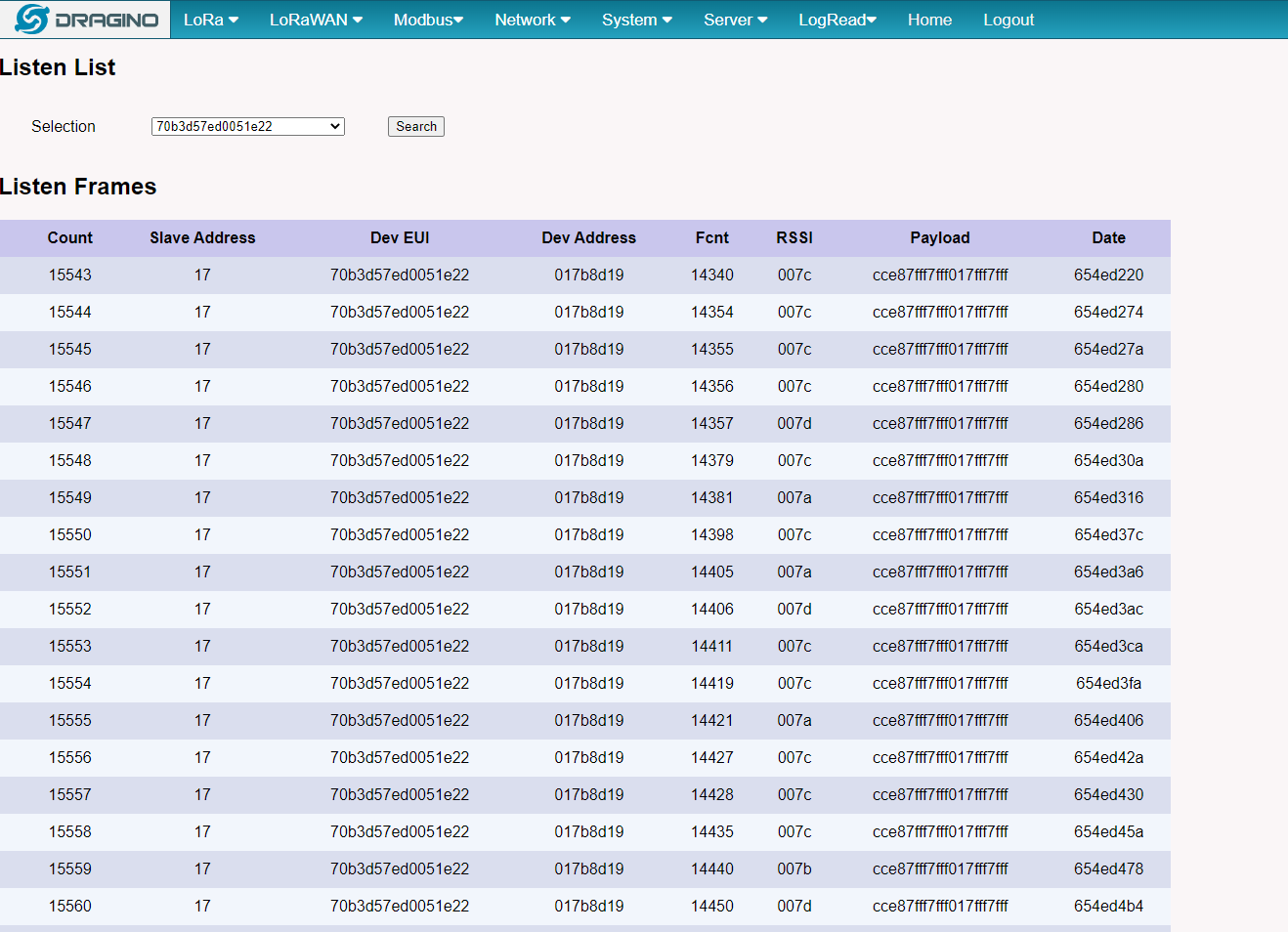The height and width of the screenshot is (932, 1288).
Task: Expand the LoRaWAN menu
Action: 316,20
